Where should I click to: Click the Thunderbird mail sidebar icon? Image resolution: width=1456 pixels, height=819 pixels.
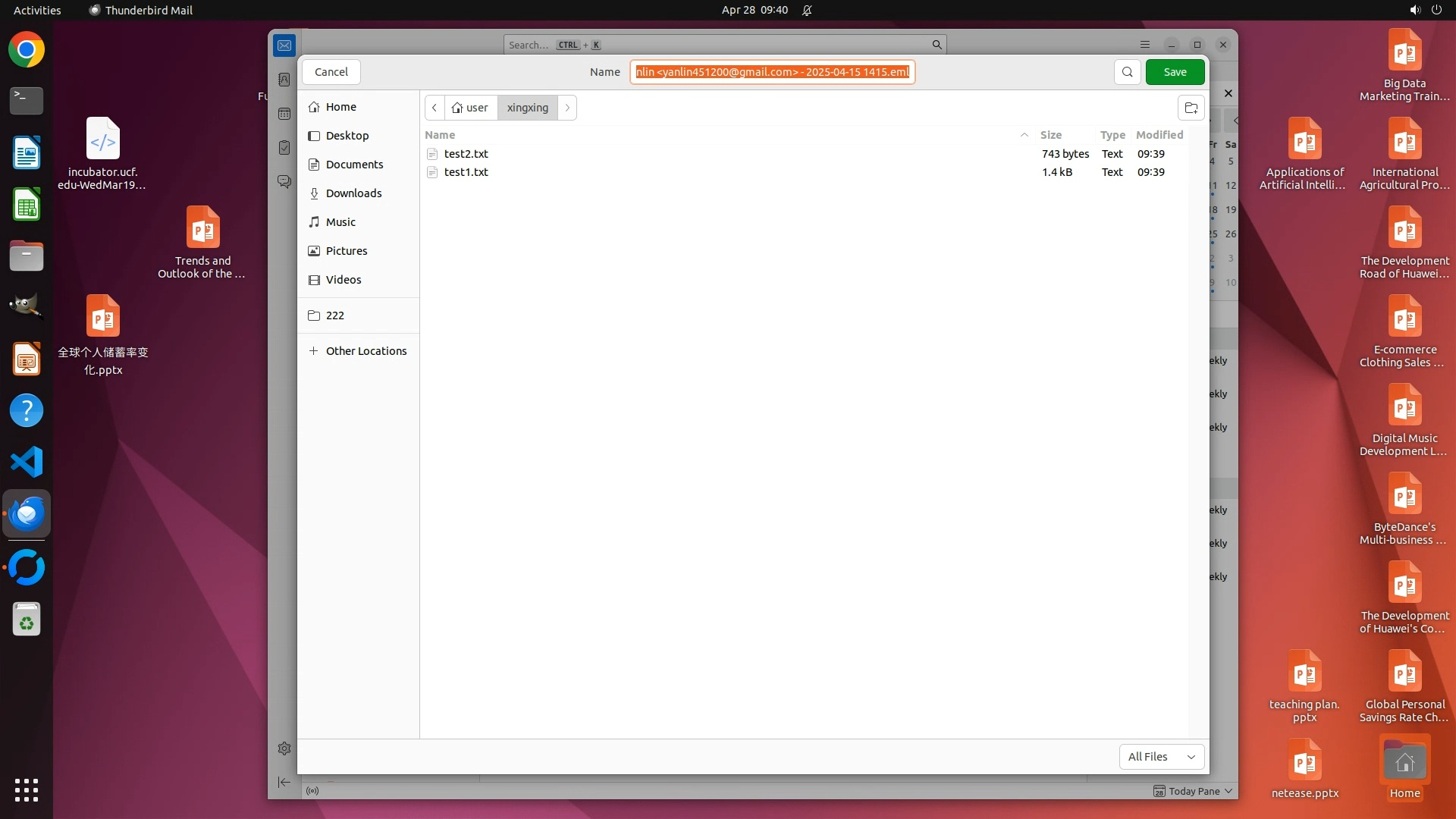(284, 45)
